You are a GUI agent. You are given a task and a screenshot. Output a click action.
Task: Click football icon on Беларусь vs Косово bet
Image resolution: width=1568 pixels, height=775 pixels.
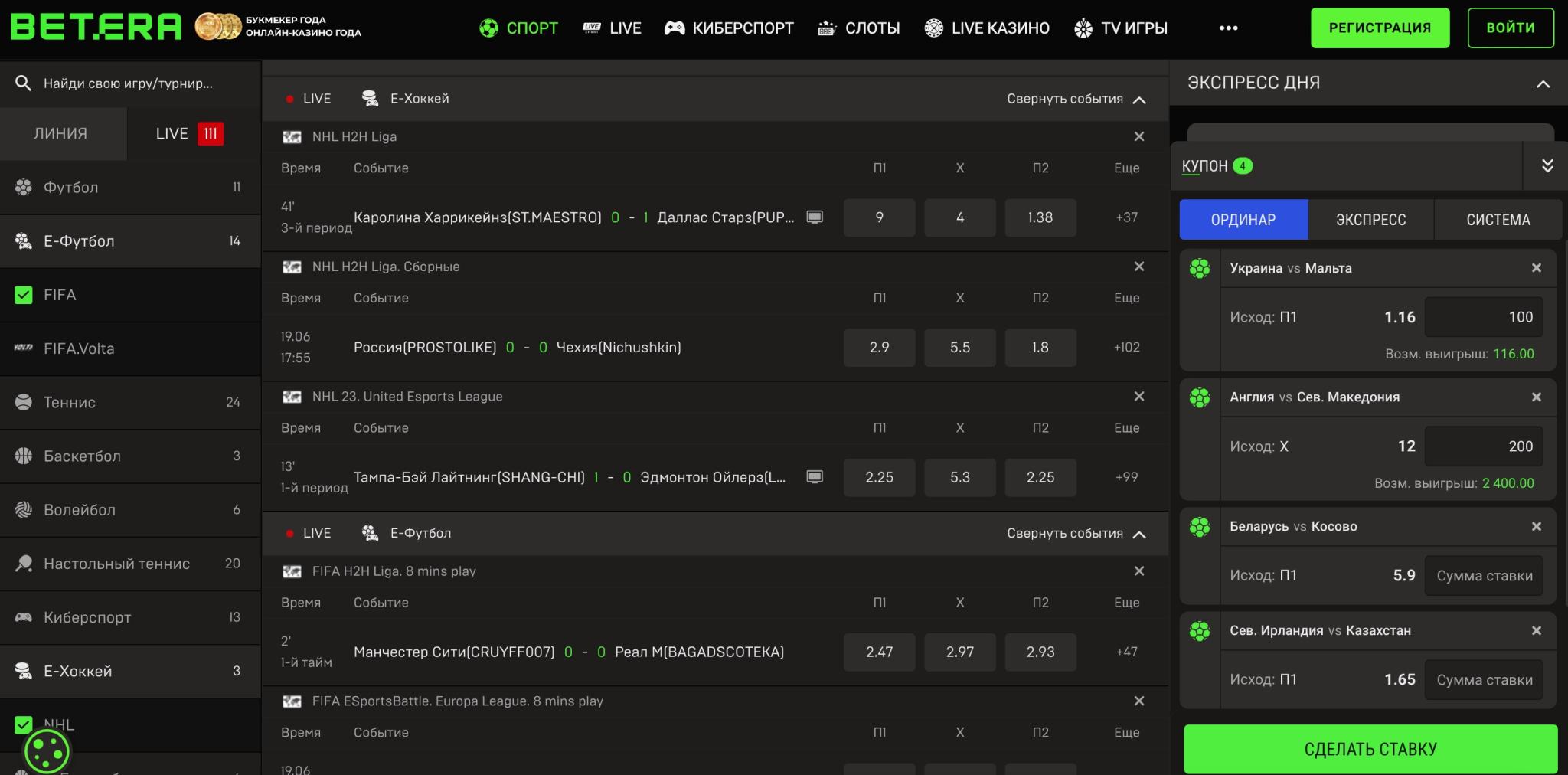(1200, 527)
